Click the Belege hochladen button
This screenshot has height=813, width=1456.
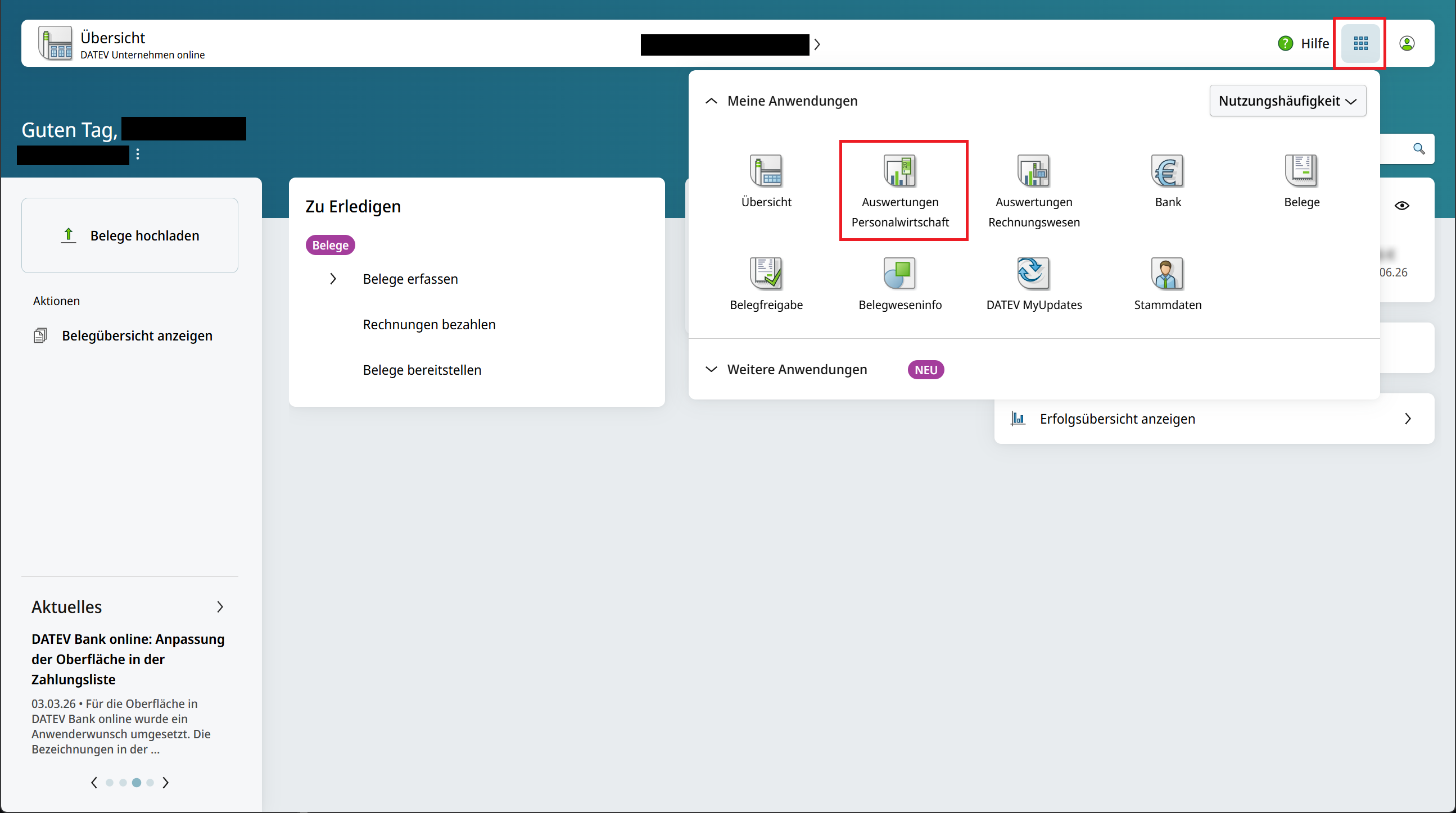[x=129, y=235]
